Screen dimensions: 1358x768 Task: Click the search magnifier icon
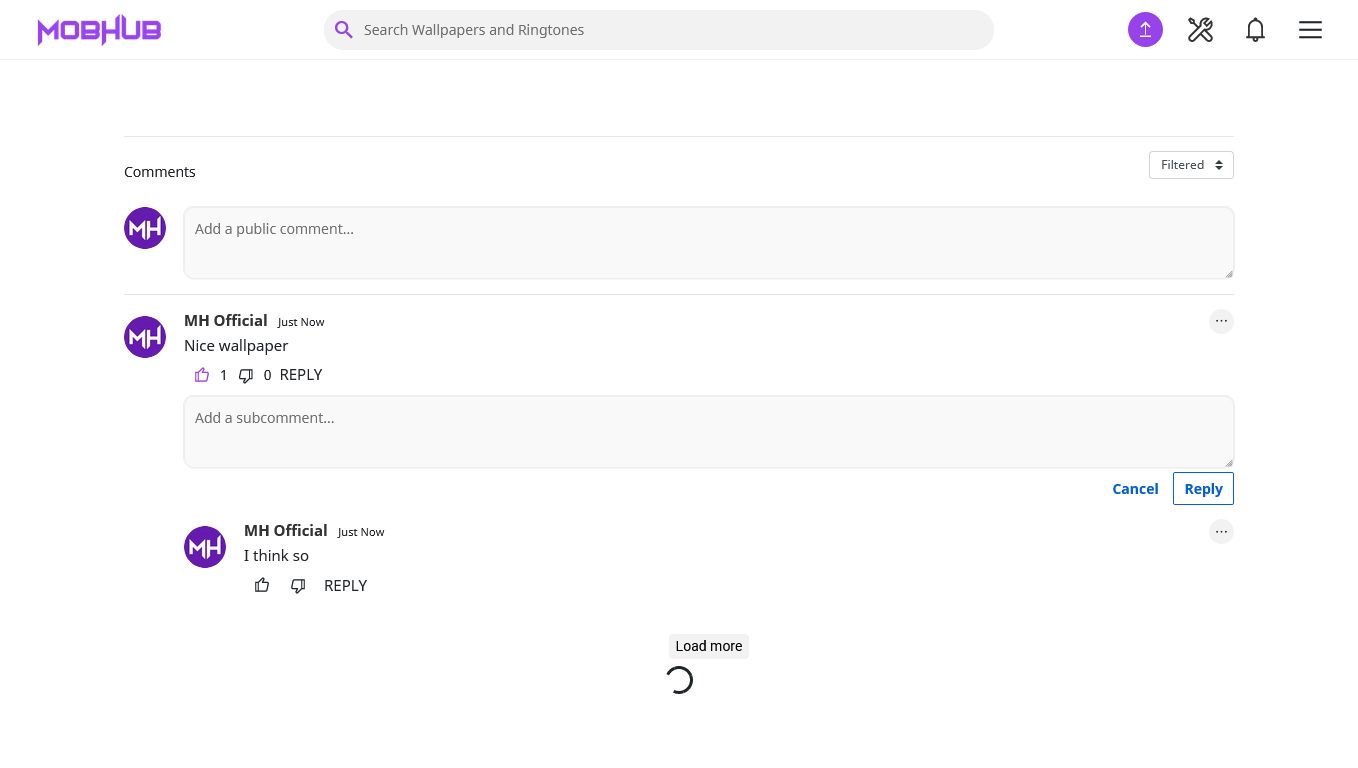click(x=344, y=30)
